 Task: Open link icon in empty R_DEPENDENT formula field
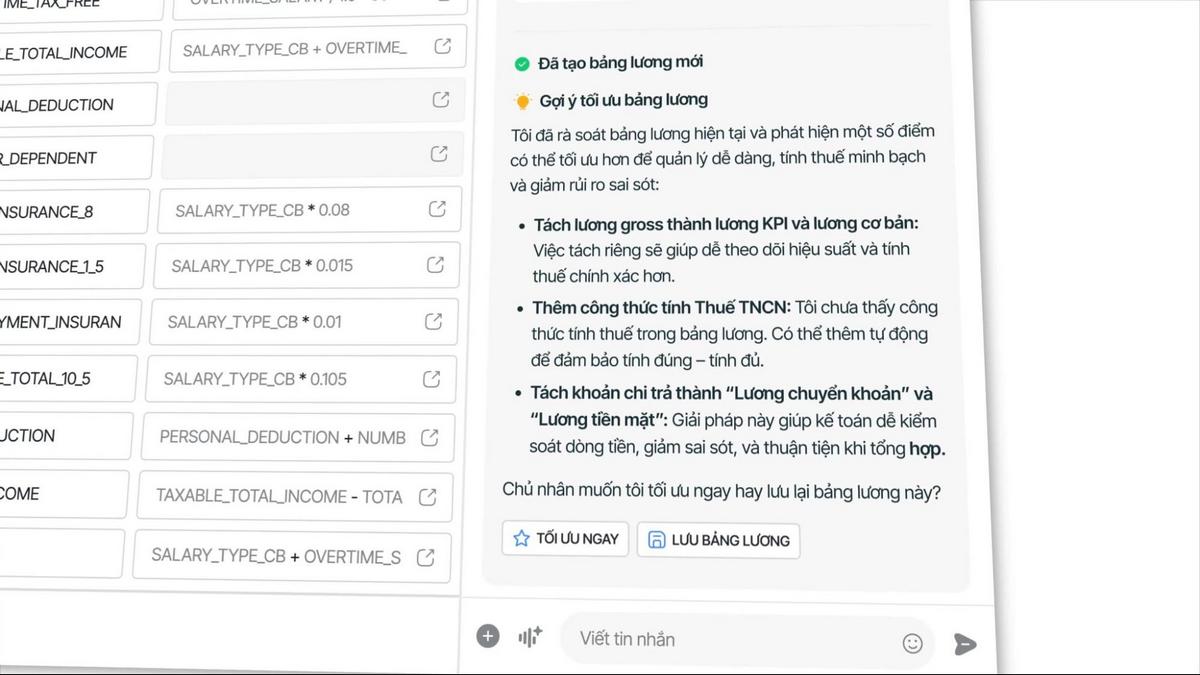tap(438, 154)
